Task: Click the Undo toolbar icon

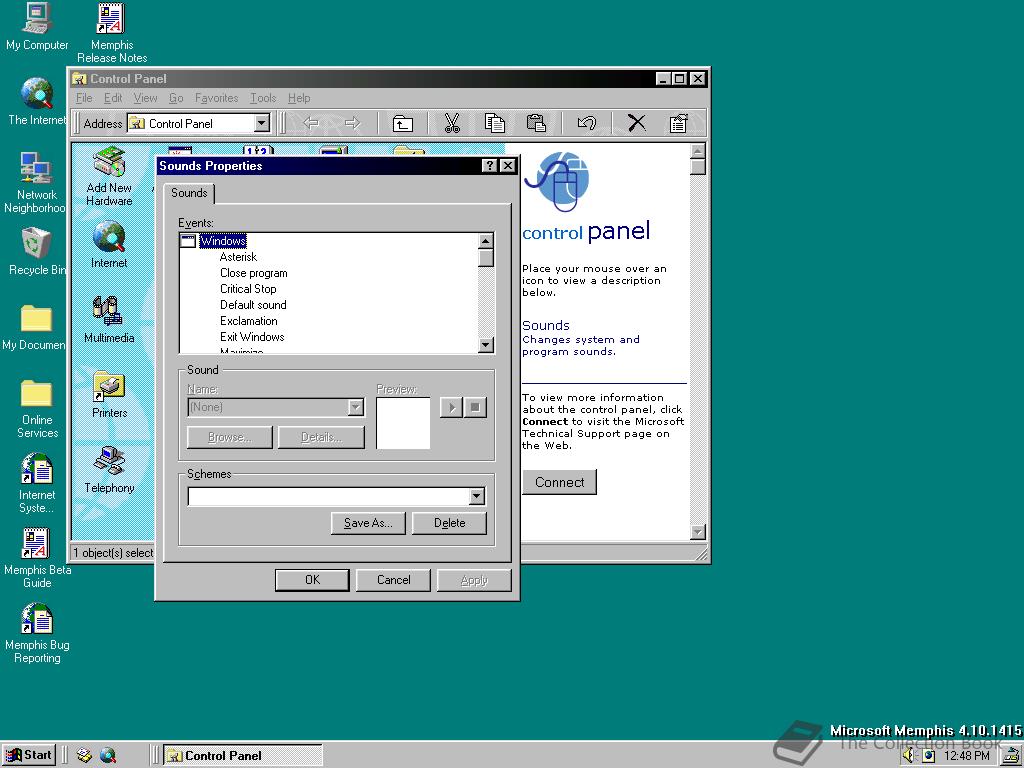Action: tap(586, 123)
